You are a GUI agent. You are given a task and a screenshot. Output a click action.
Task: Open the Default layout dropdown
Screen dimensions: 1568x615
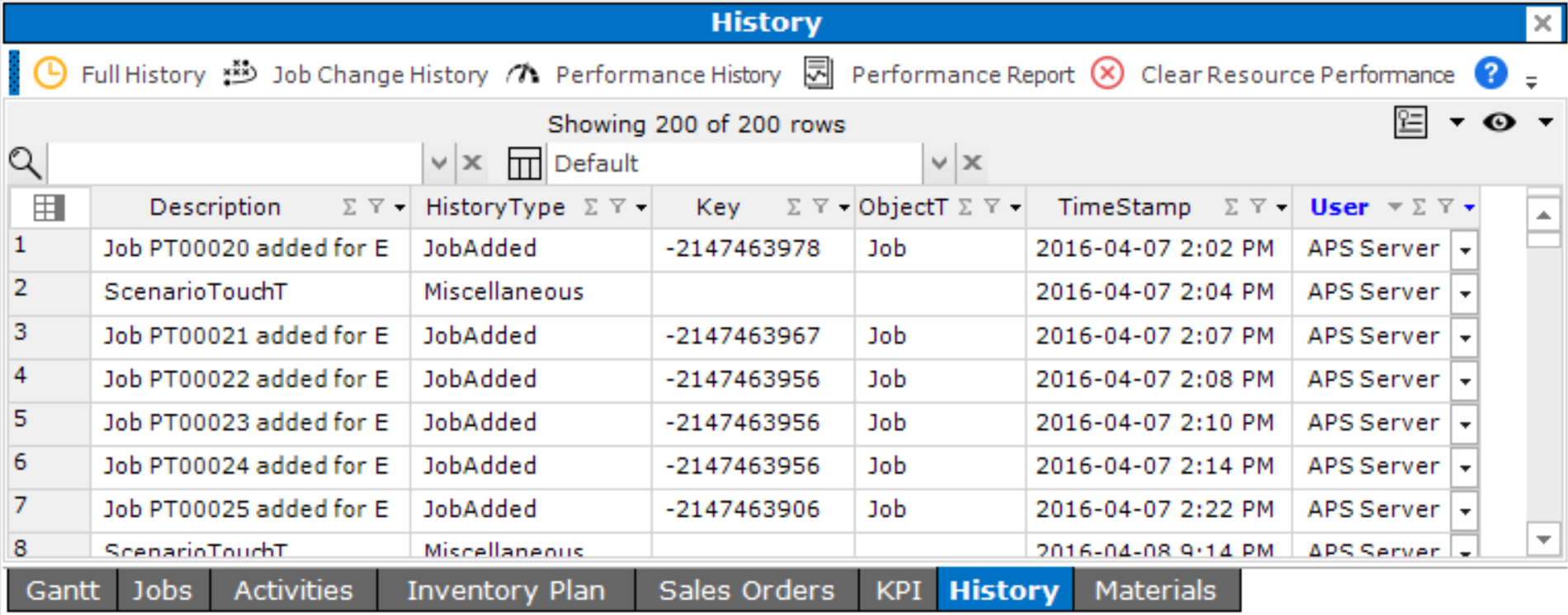pyautogui.click(x=938, y=163)
